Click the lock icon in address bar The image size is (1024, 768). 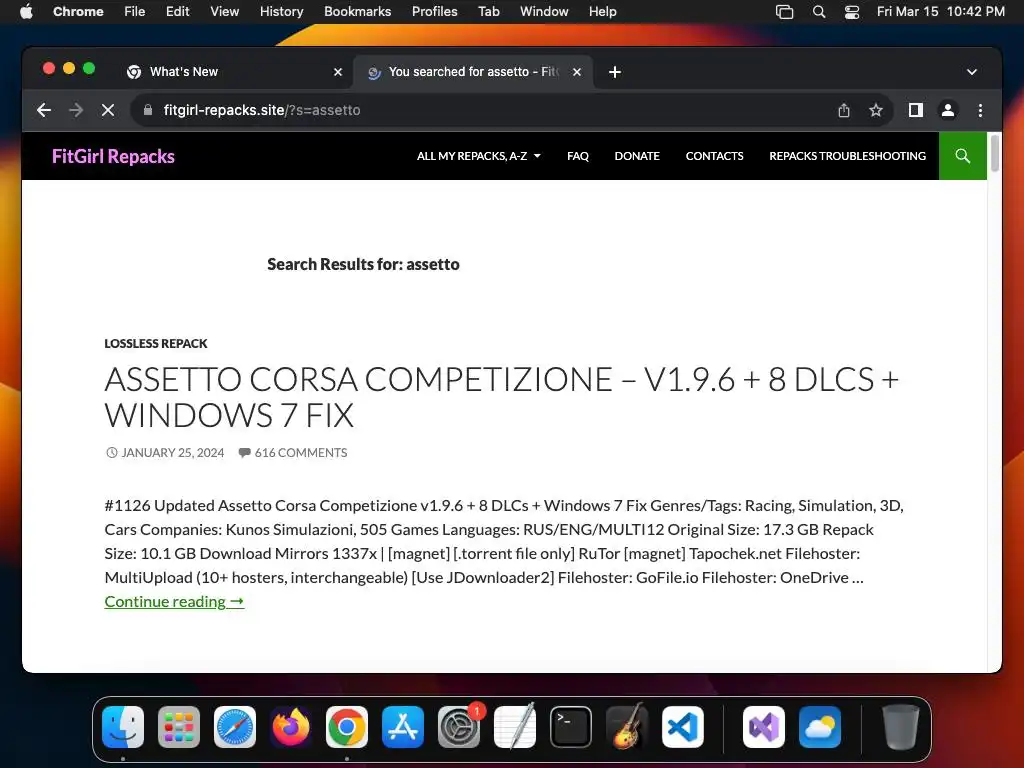point(148,110)
